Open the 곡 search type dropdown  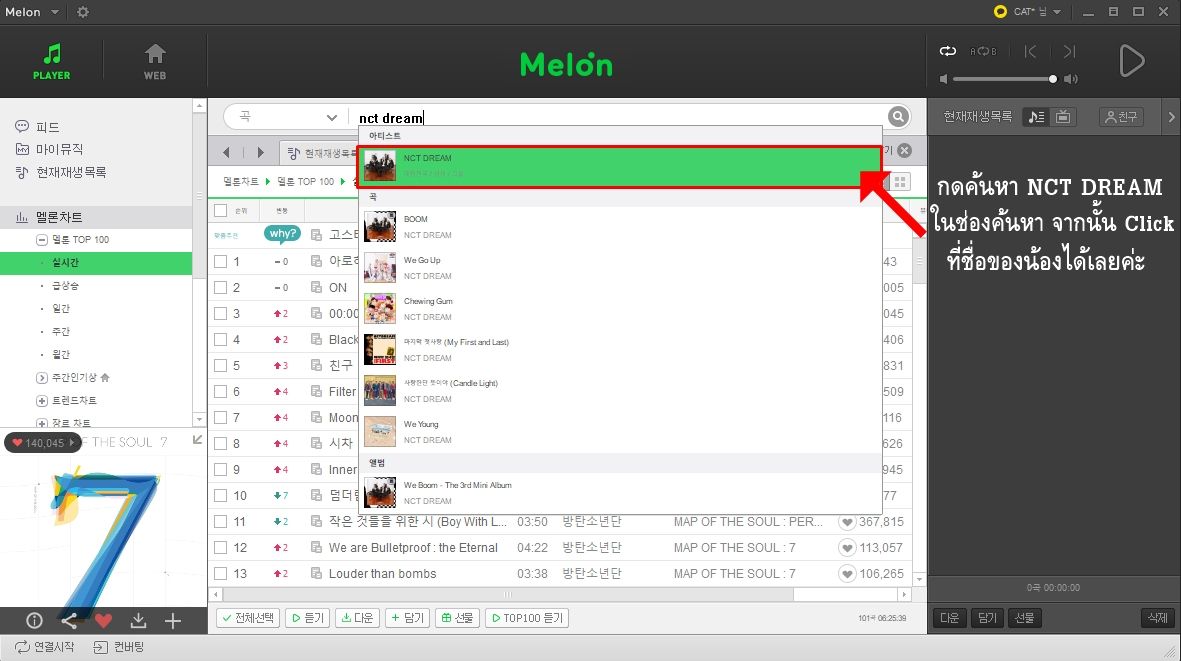point(285,117)
